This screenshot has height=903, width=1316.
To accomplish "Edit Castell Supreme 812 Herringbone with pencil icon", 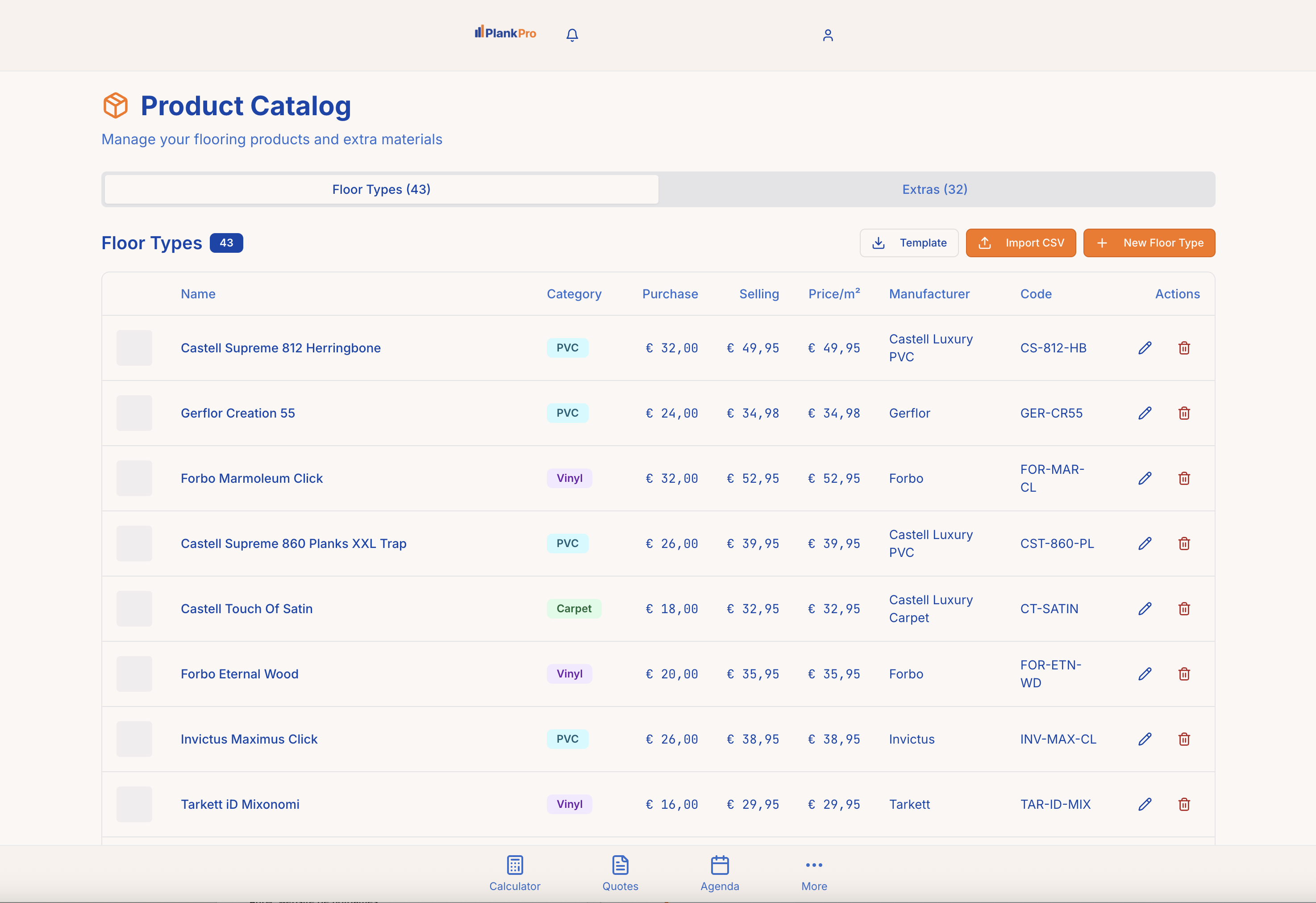I will [x=1145, y=348].
